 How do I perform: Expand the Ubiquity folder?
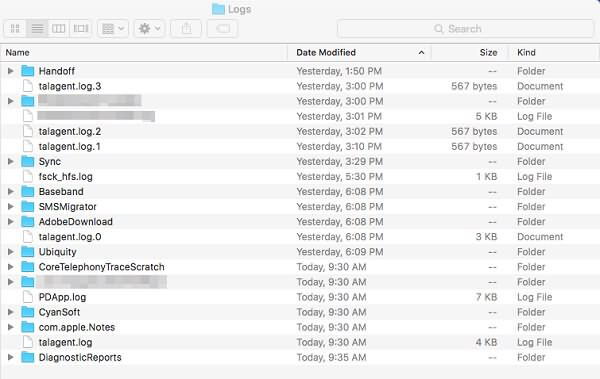(11, 252)
